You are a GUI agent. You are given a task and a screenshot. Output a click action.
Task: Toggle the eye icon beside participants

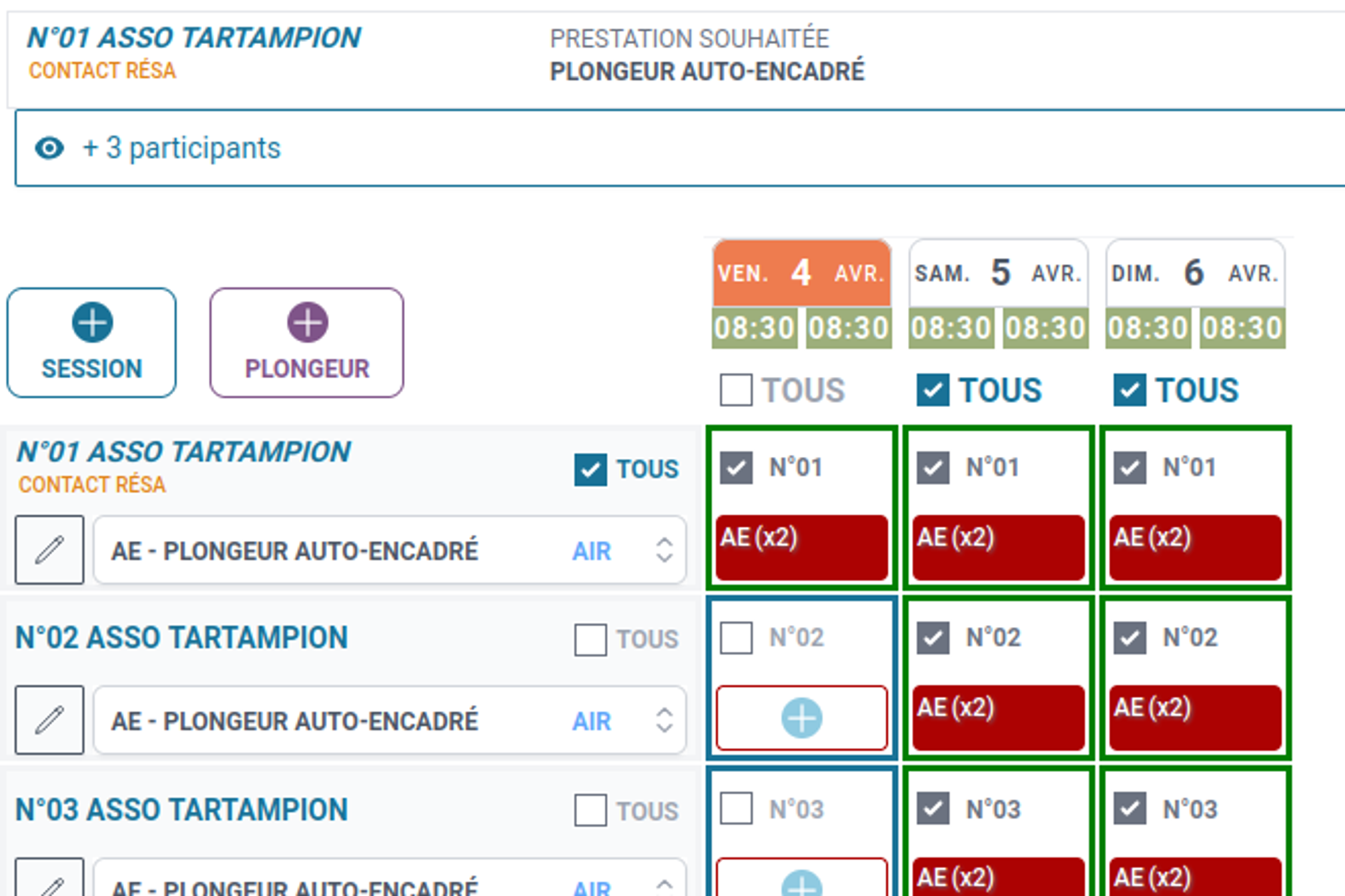tap(49, 148)
